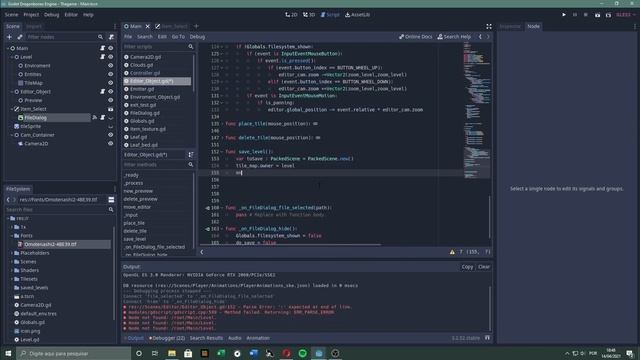Switch to 2D workspace
The height and width of the screenshot is (360, 640).
click(291, 15)
